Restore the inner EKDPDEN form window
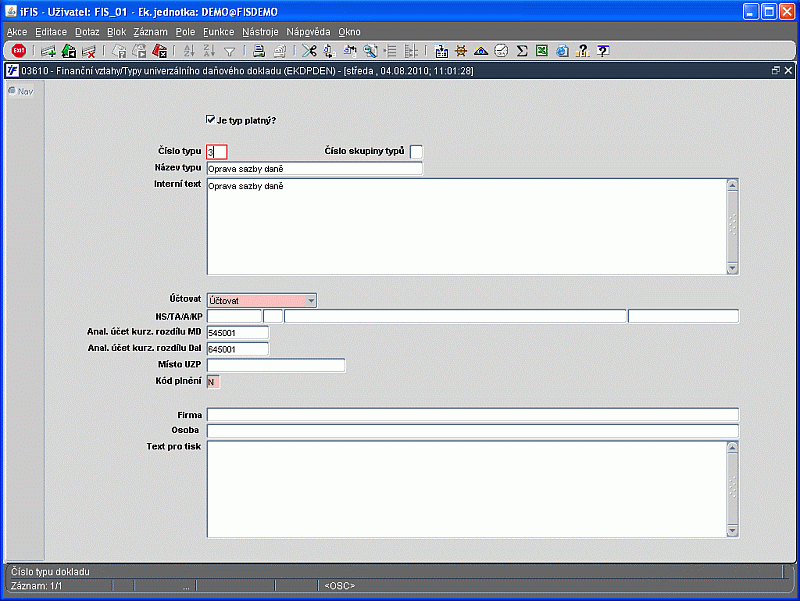 pos(776,70)
